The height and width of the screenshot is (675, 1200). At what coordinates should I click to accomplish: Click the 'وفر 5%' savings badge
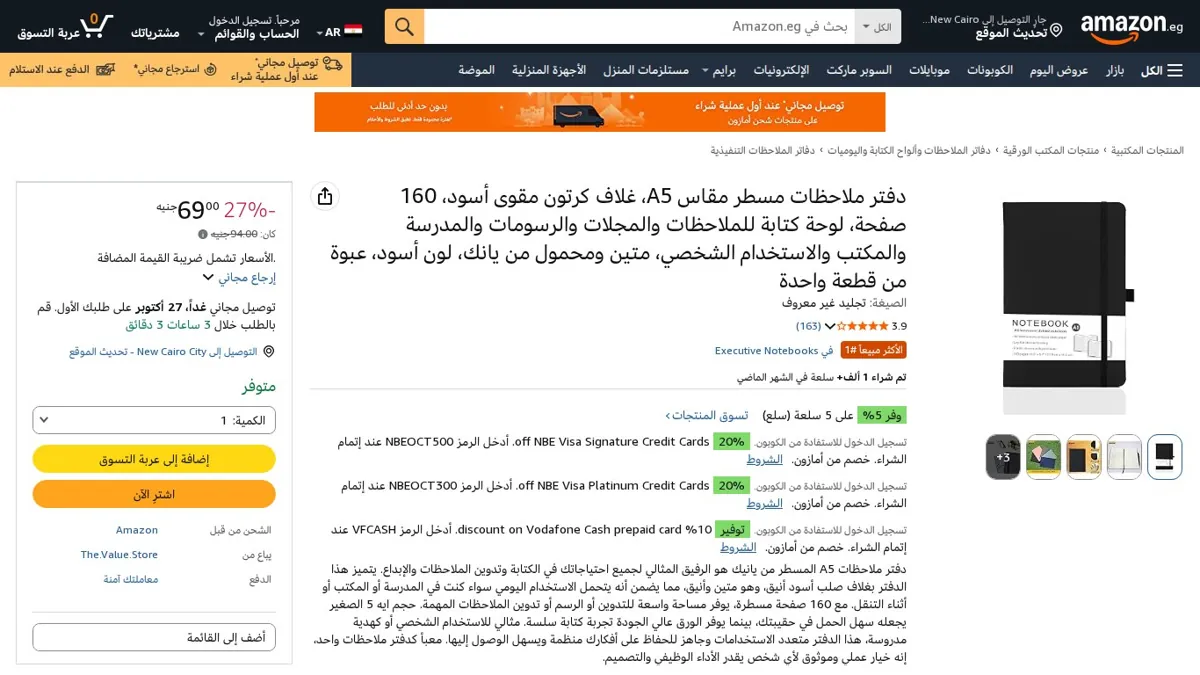883,415
